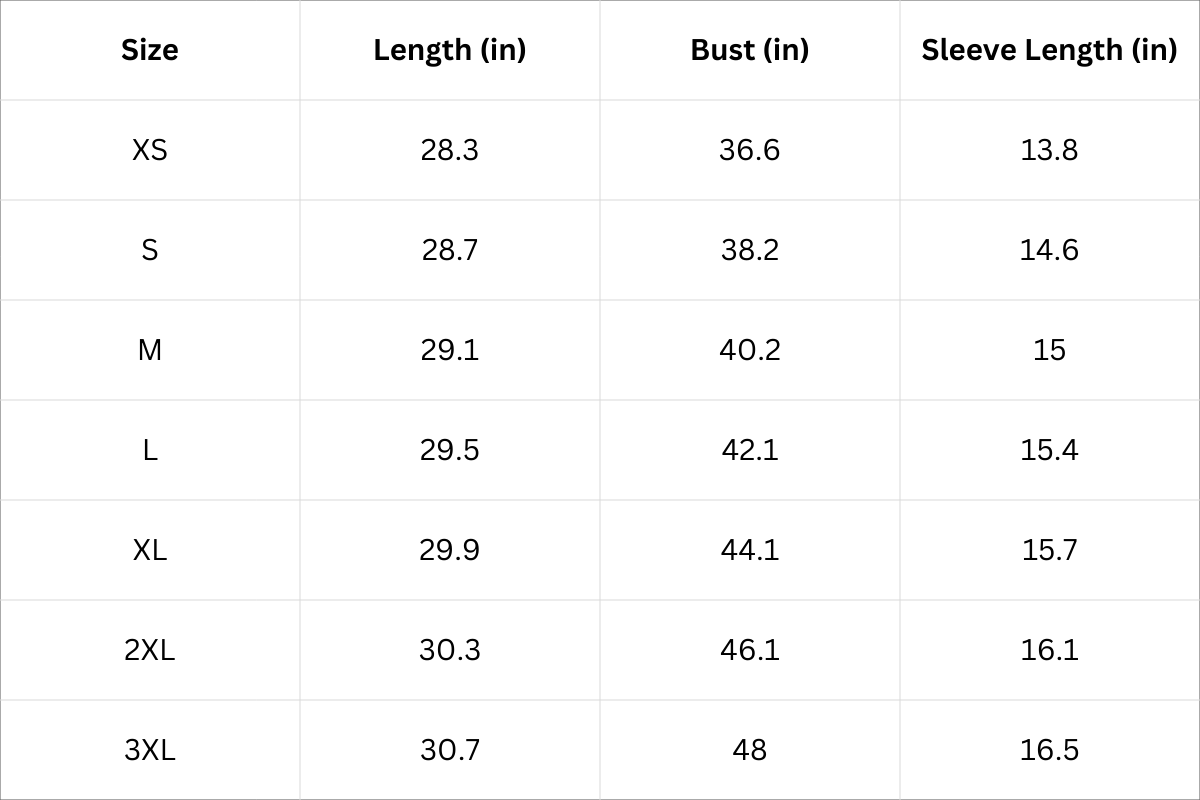Select the 29.5 length cell
Screen dimensions: 1200x800
pyautogui.click(x=450, y=450)
